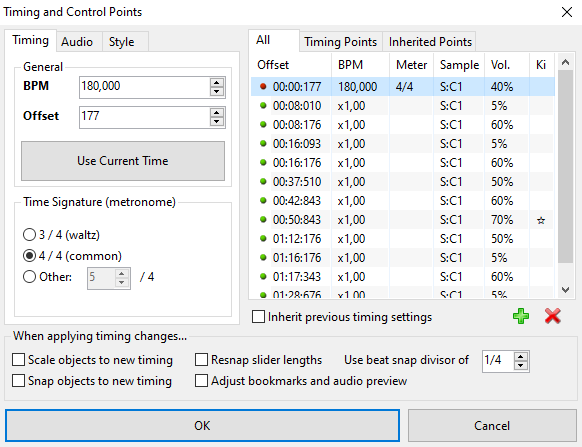Viewport: 582px width, 447px height.
Task: Click the Cancel button
Action: tap(492, 425)
